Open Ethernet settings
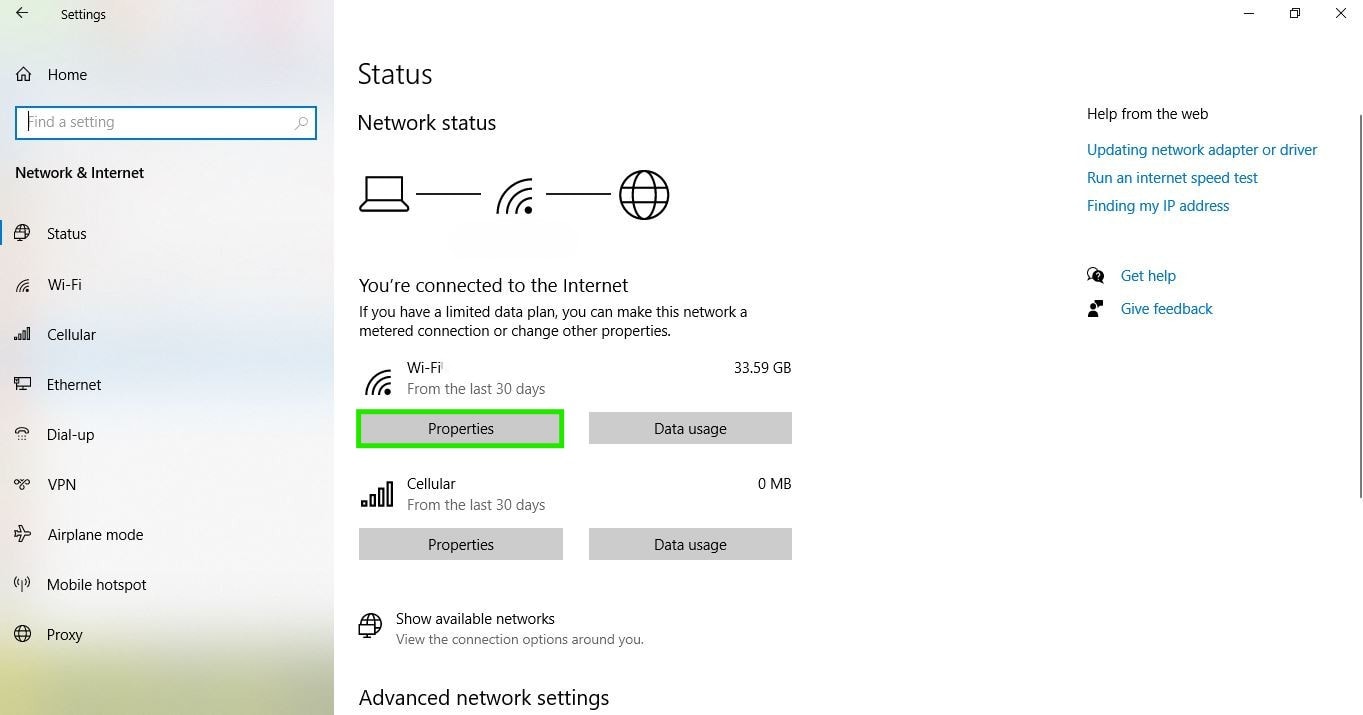Image resolution: width=1363 pixels, height=715 pixels. (73, 384)
